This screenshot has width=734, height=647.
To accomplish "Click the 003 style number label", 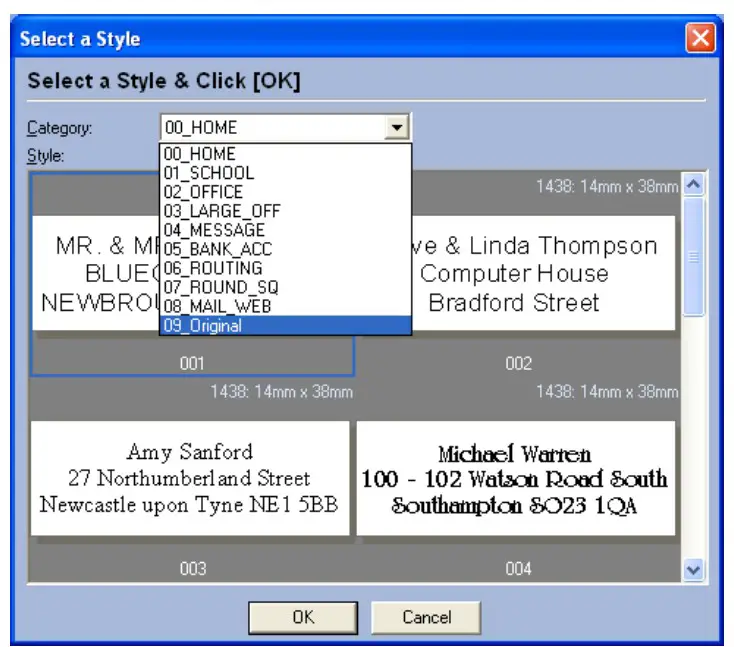I will pos(193,568).
